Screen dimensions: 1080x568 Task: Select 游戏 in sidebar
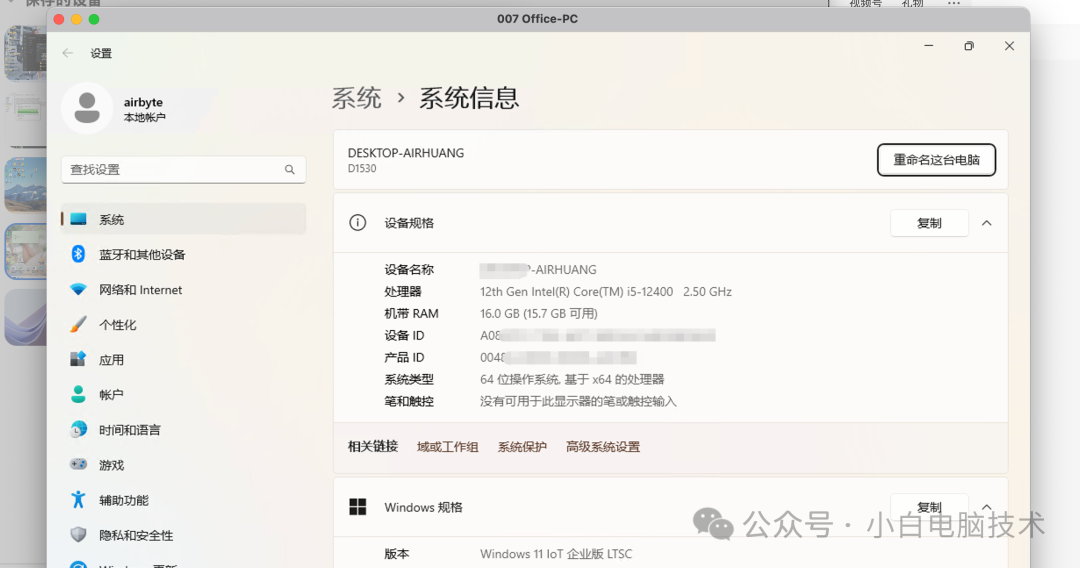pos(183,465)
